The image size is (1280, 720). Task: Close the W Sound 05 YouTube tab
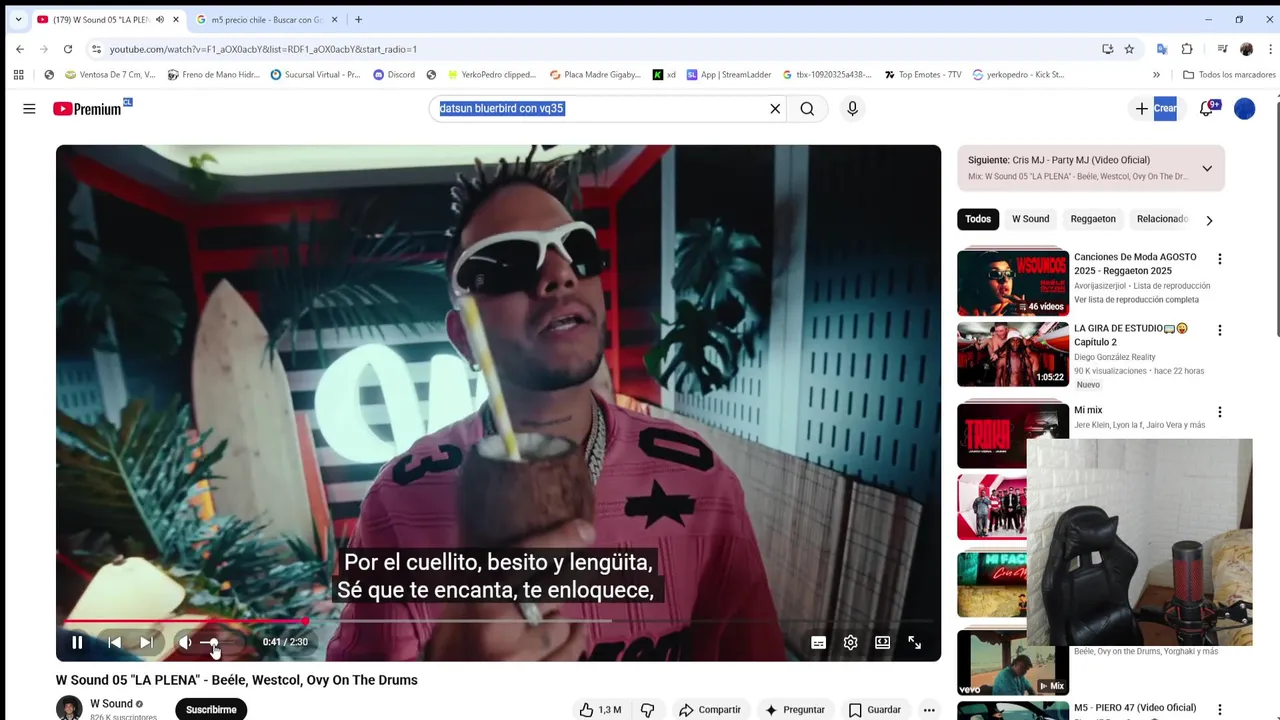tap(176, 19)
